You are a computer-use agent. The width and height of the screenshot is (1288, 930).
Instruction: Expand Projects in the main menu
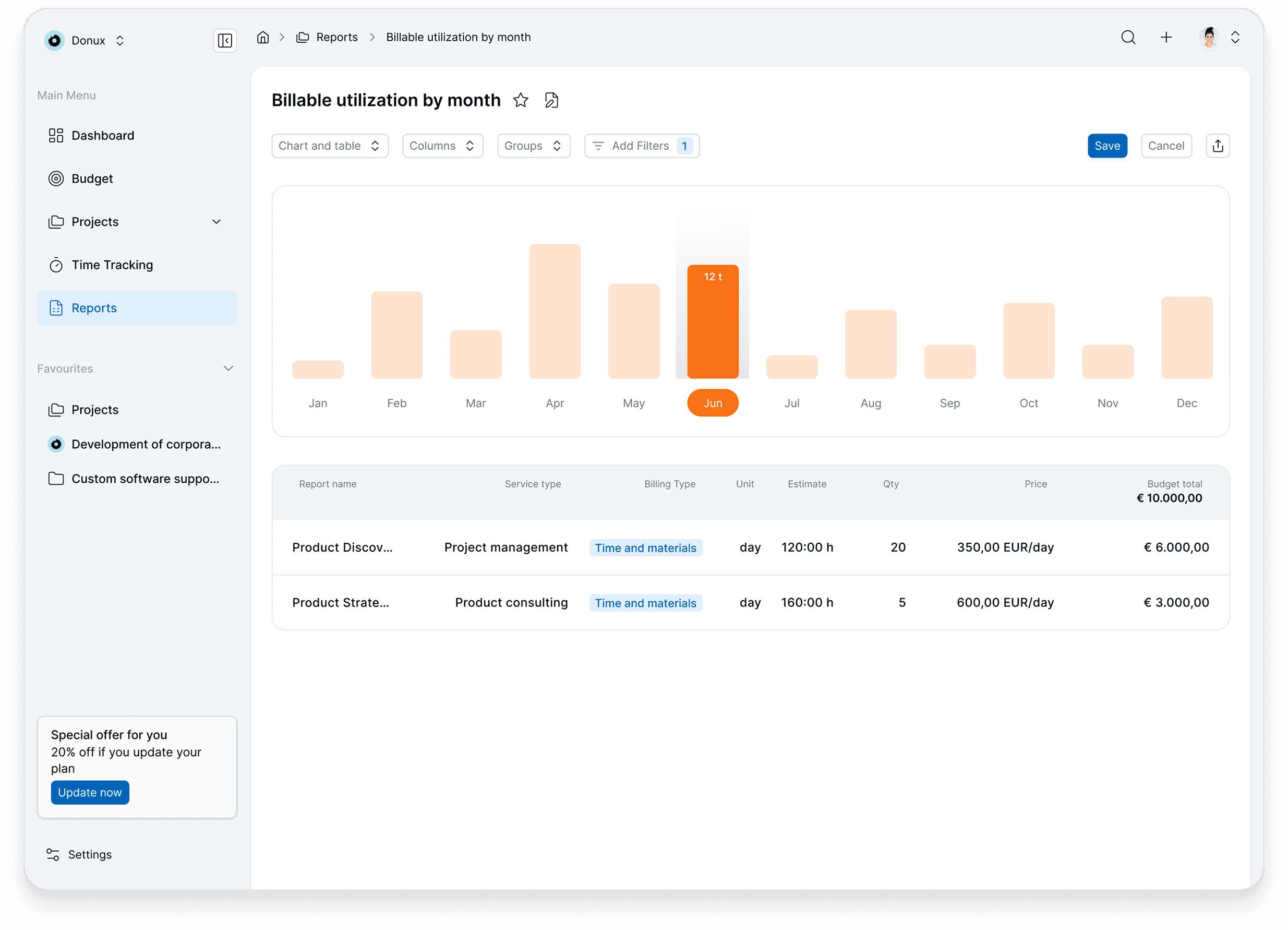(216, 222)
